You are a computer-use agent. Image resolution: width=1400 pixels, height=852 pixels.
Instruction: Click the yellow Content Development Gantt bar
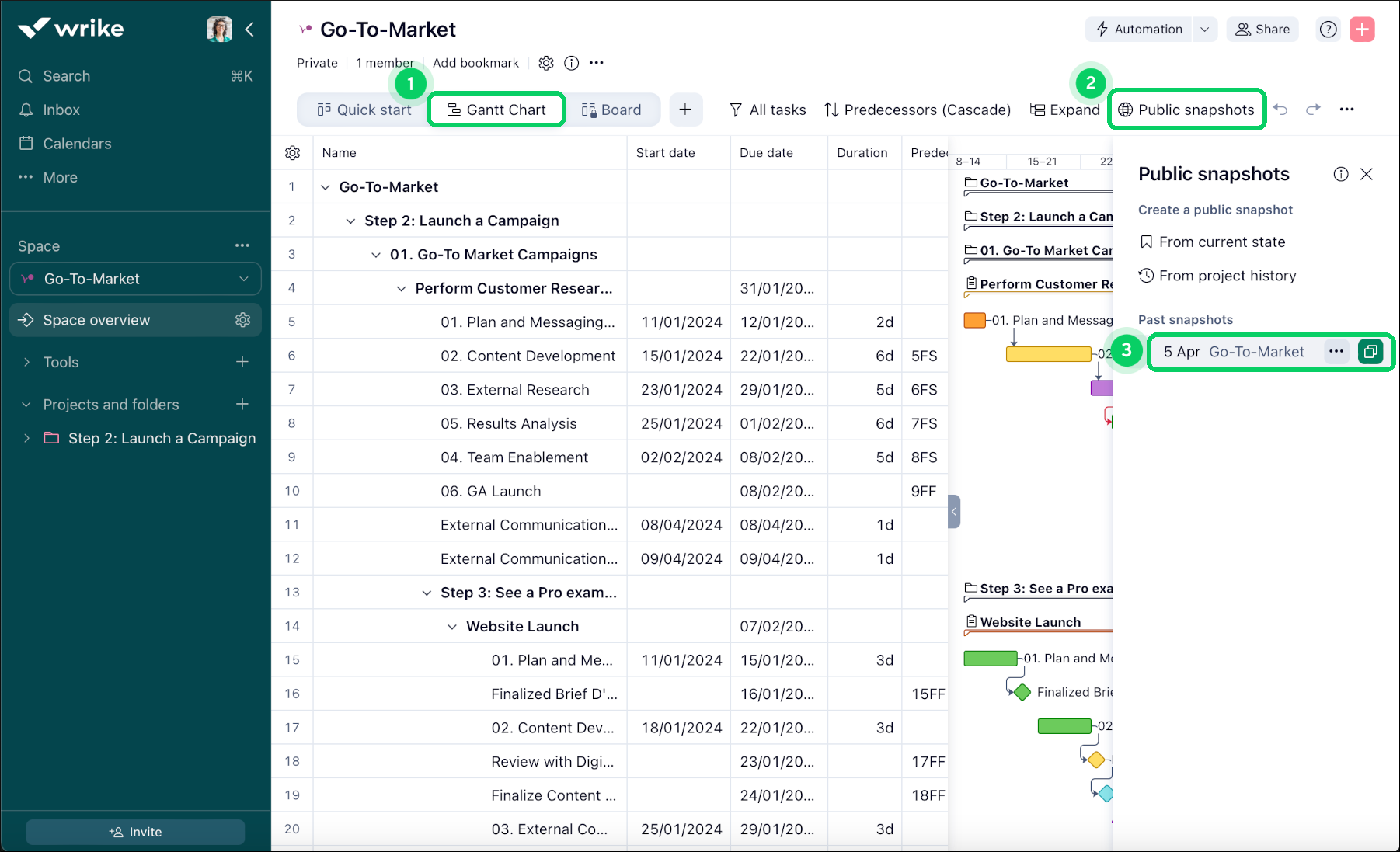(x=1048, y=354)
